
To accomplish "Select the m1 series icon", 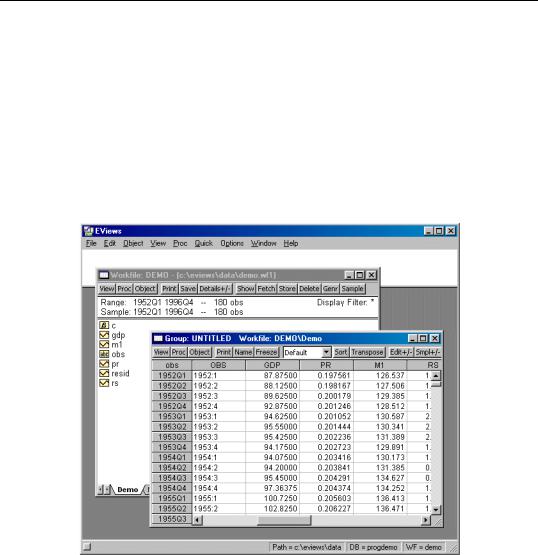I will 104,344.
